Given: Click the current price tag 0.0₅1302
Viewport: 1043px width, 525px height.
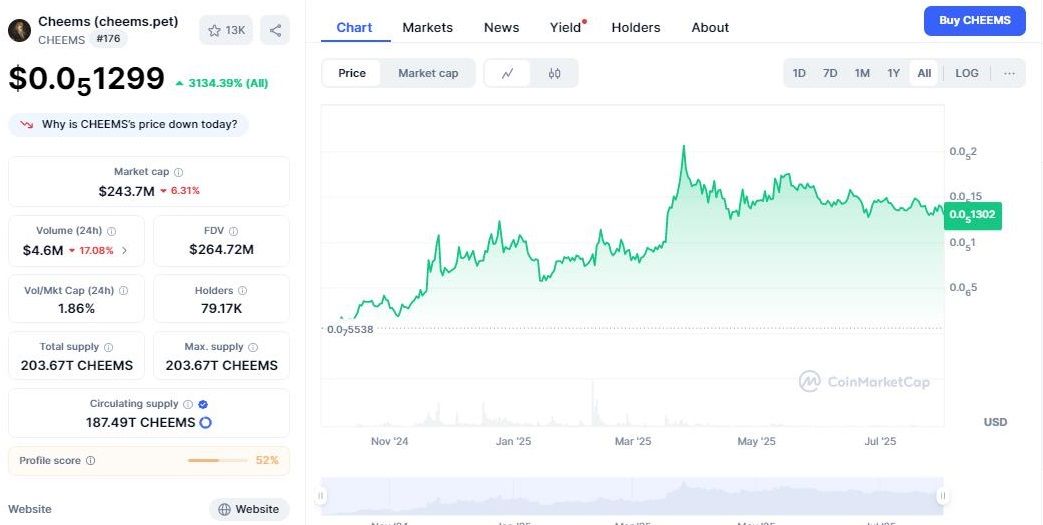Looking at the screenshot, I should coord(972,216).
